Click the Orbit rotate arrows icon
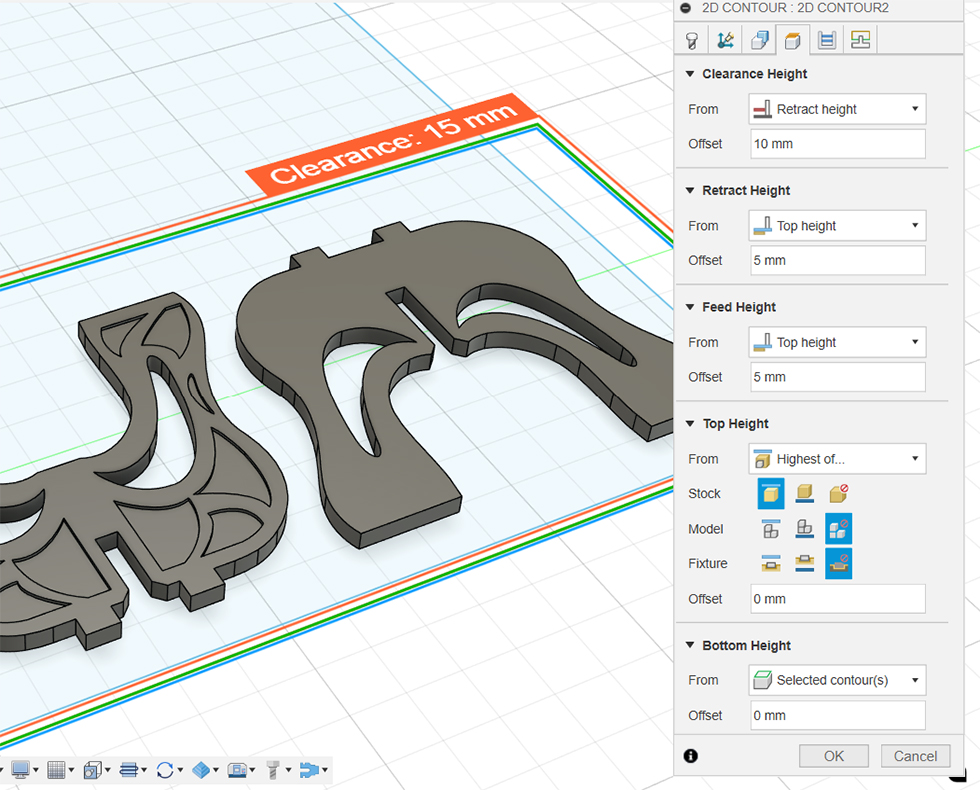This screenshot has width=980, height=790. click(165, 769)
